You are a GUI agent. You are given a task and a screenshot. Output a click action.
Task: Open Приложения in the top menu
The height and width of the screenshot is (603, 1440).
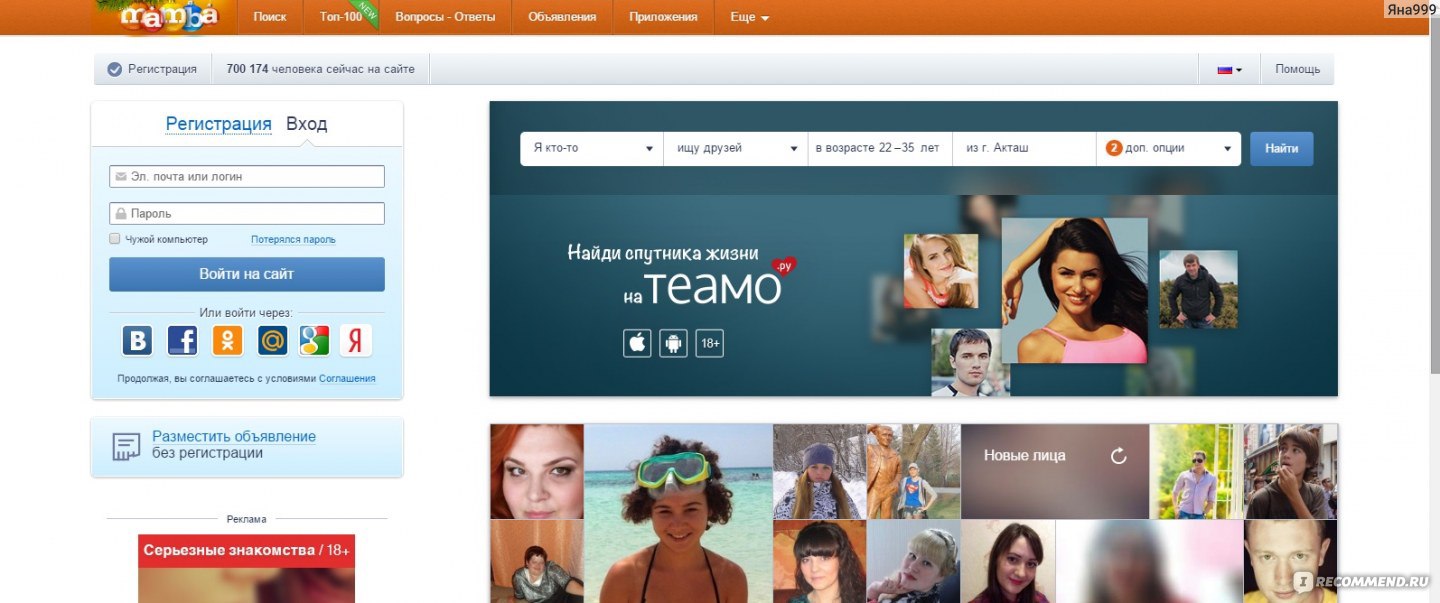[663, 17]
